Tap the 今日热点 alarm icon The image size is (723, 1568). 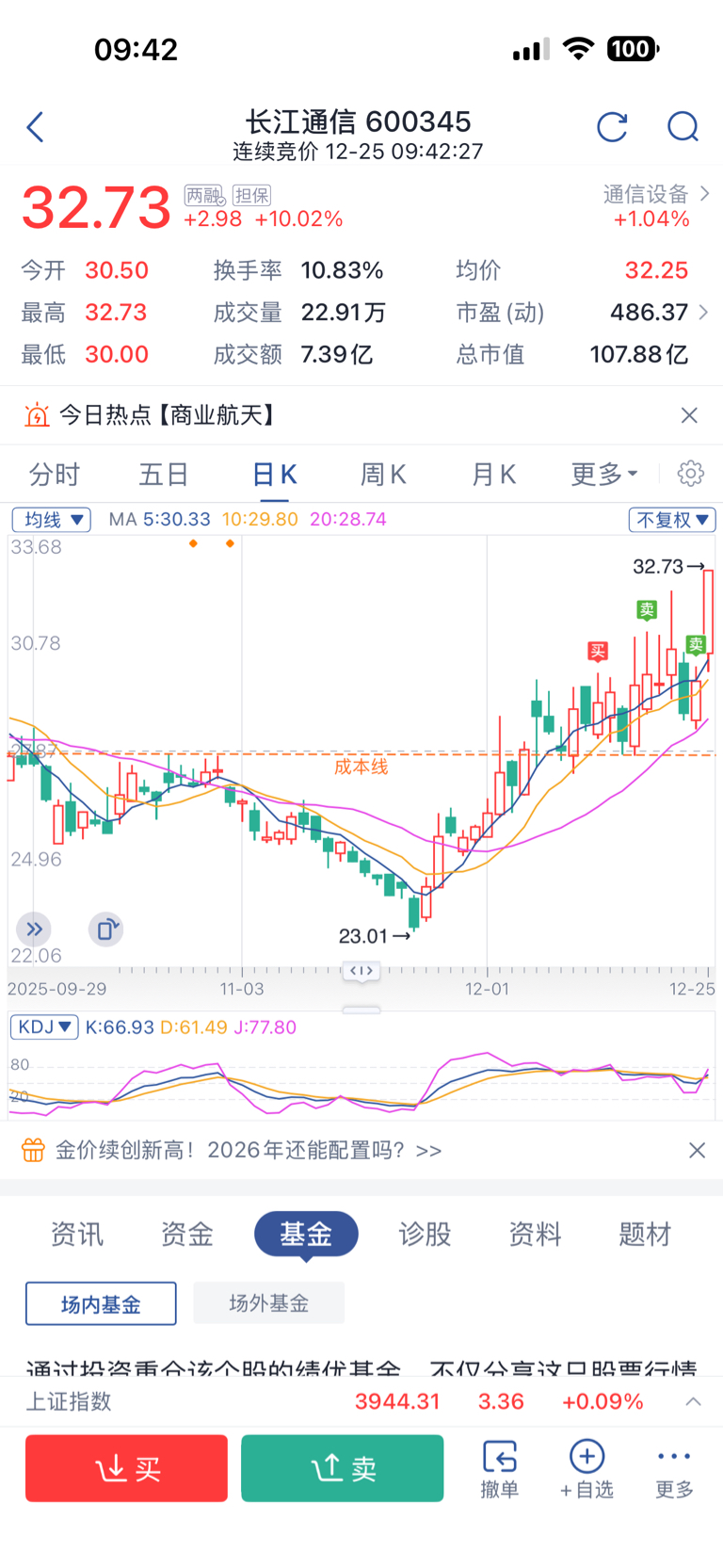click(x=37, y=415)
